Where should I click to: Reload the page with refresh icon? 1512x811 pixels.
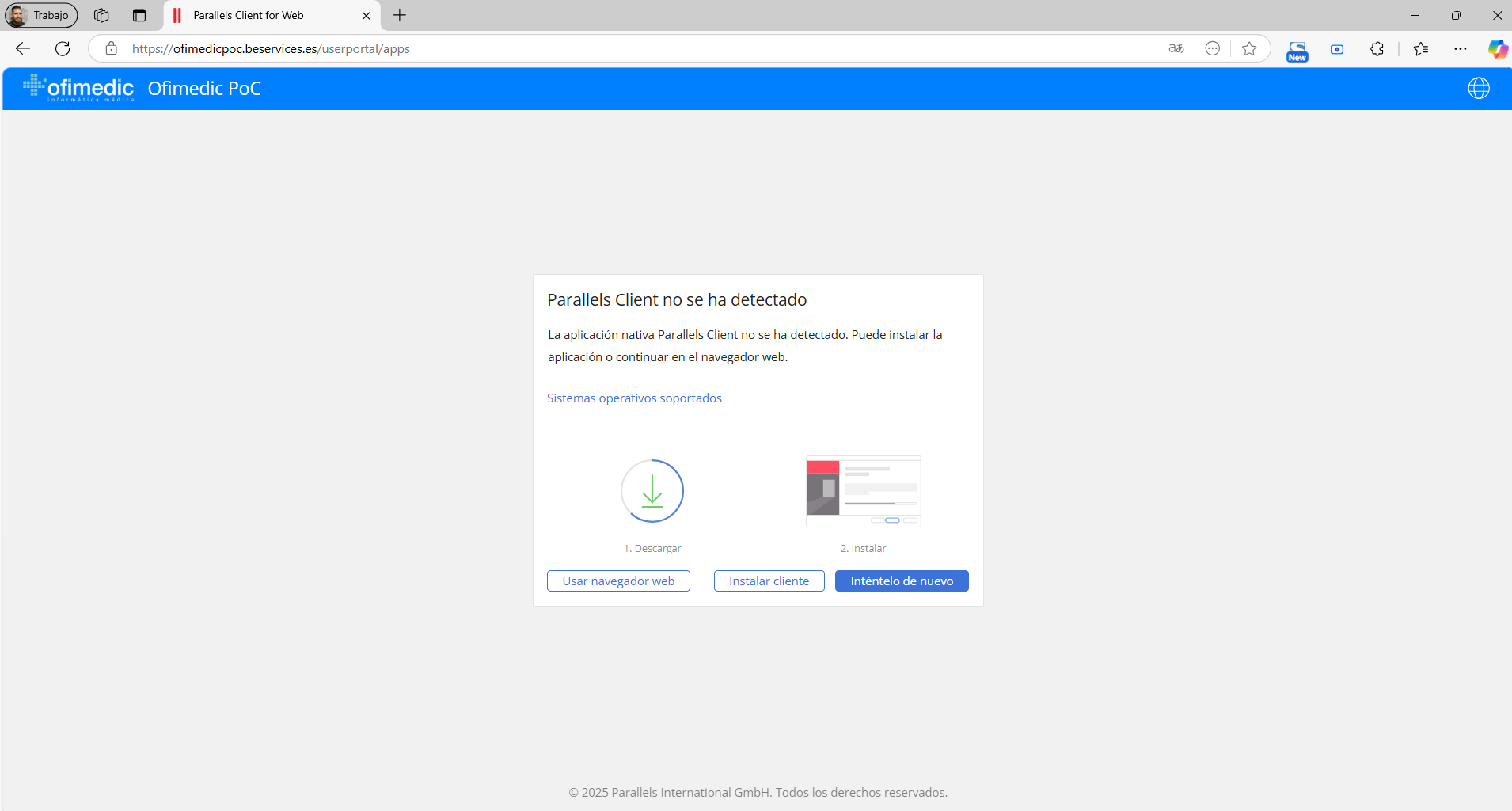pos(63,48)
